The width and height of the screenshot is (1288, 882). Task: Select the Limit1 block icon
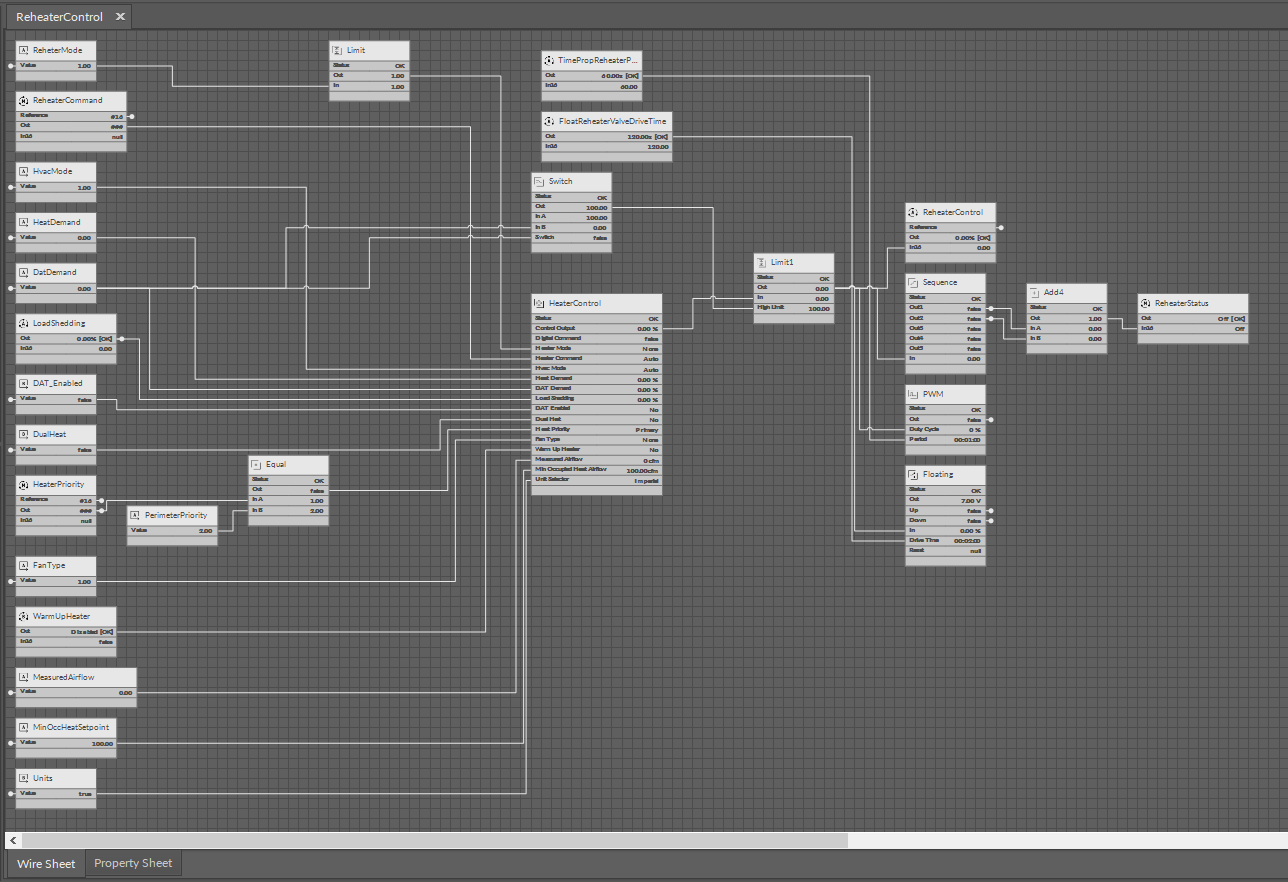point(762,262)
